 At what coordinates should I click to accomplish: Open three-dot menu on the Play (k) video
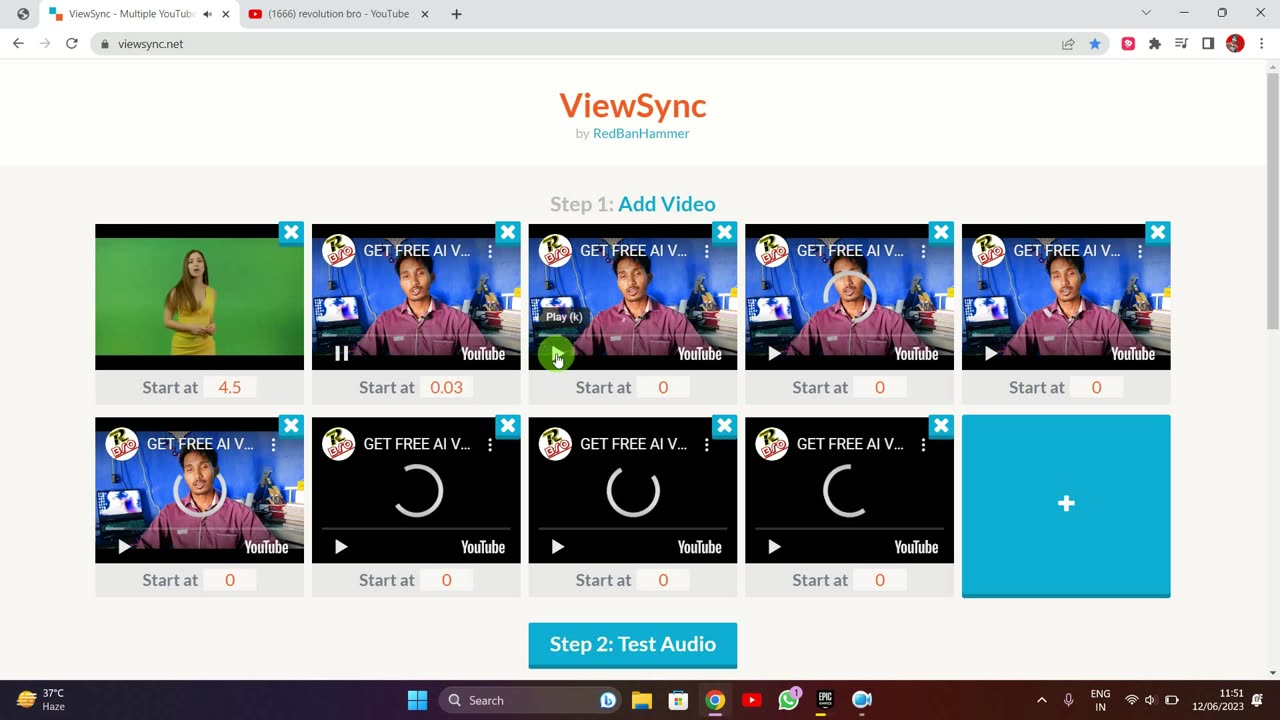click(707, 251)
